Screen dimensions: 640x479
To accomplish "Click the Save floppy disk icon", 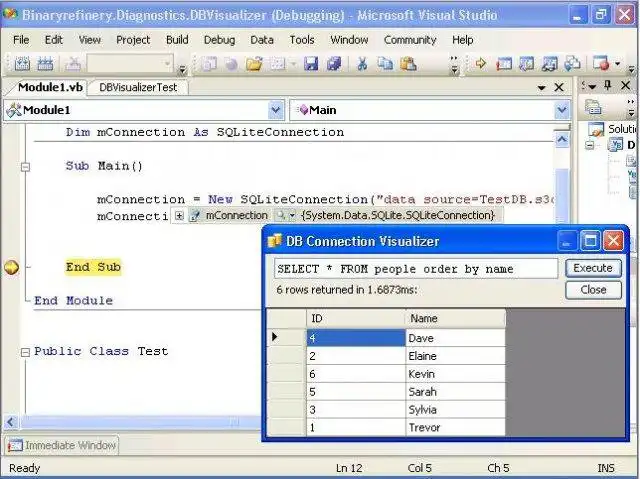I will tap(311, 64).
